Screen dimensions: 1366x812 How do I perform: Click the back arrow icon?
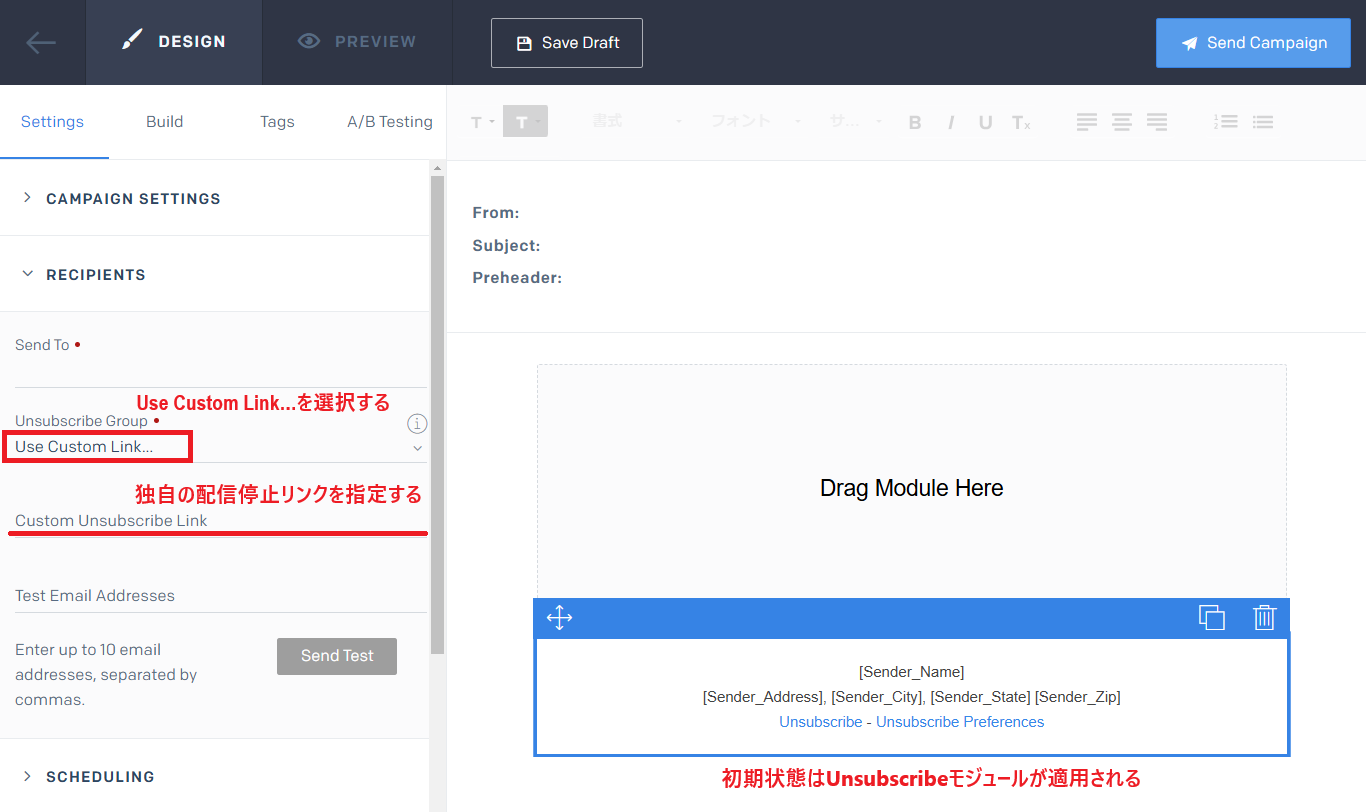click(41, 42)
